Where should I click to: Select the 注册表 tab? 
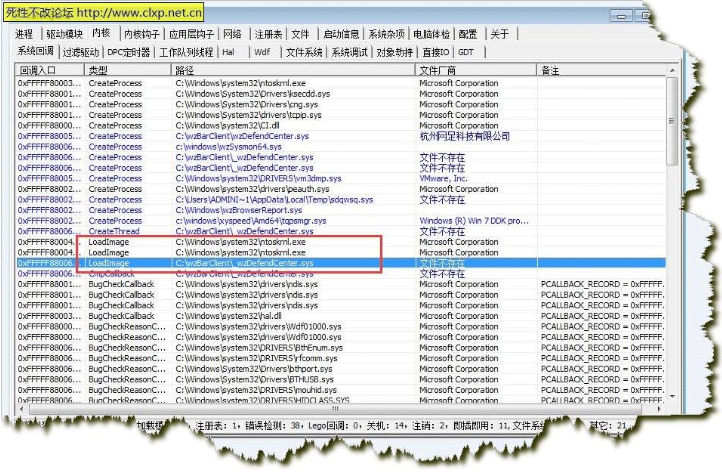click(x=268, y=34)
